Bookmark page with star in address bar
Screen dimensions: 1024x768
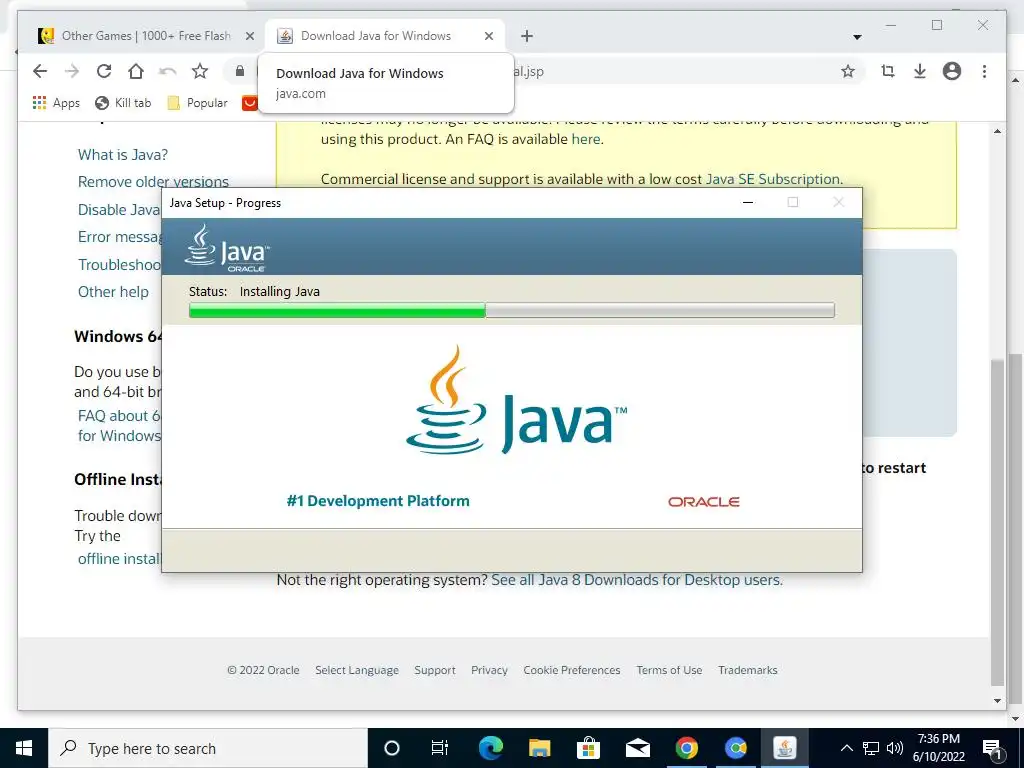(x=848, y=71)
